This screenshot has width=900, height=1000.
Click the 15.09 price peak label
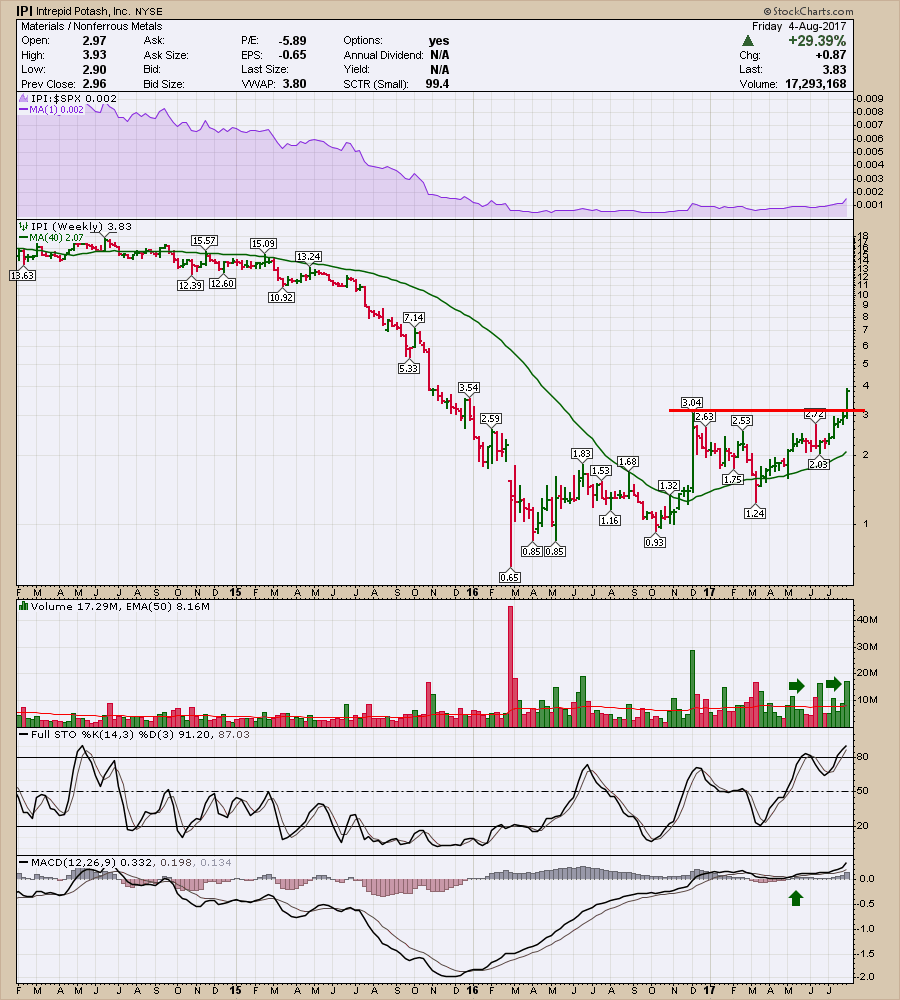tap(263, 244)
